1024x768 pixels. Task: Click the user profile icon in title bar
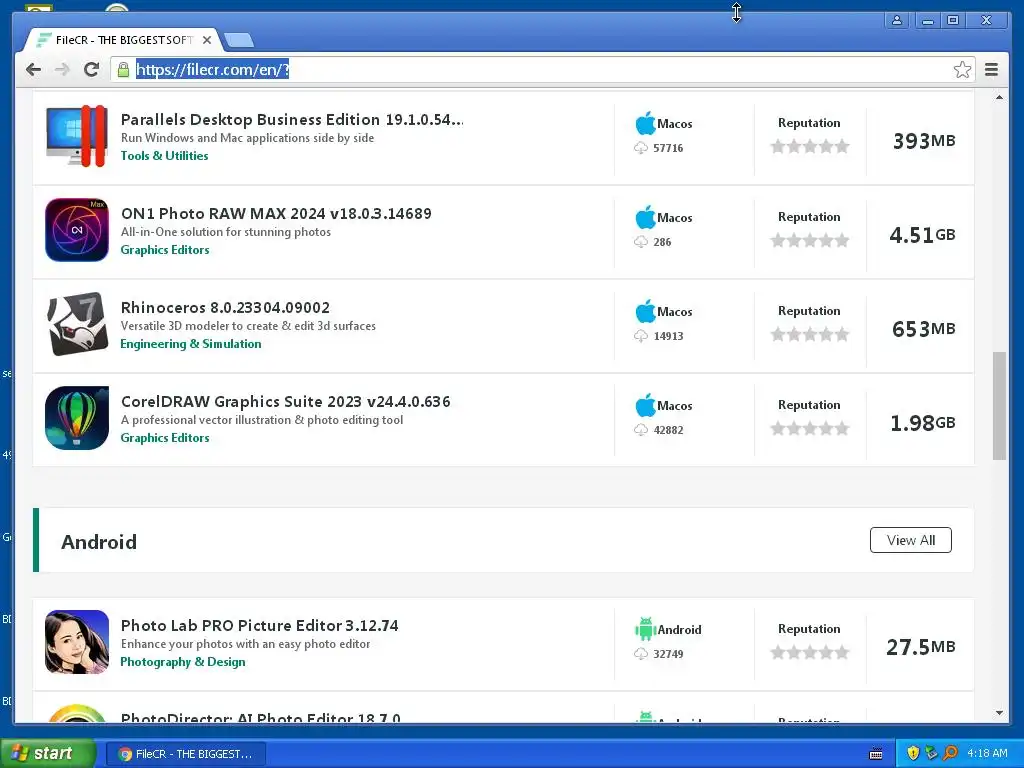897,20
